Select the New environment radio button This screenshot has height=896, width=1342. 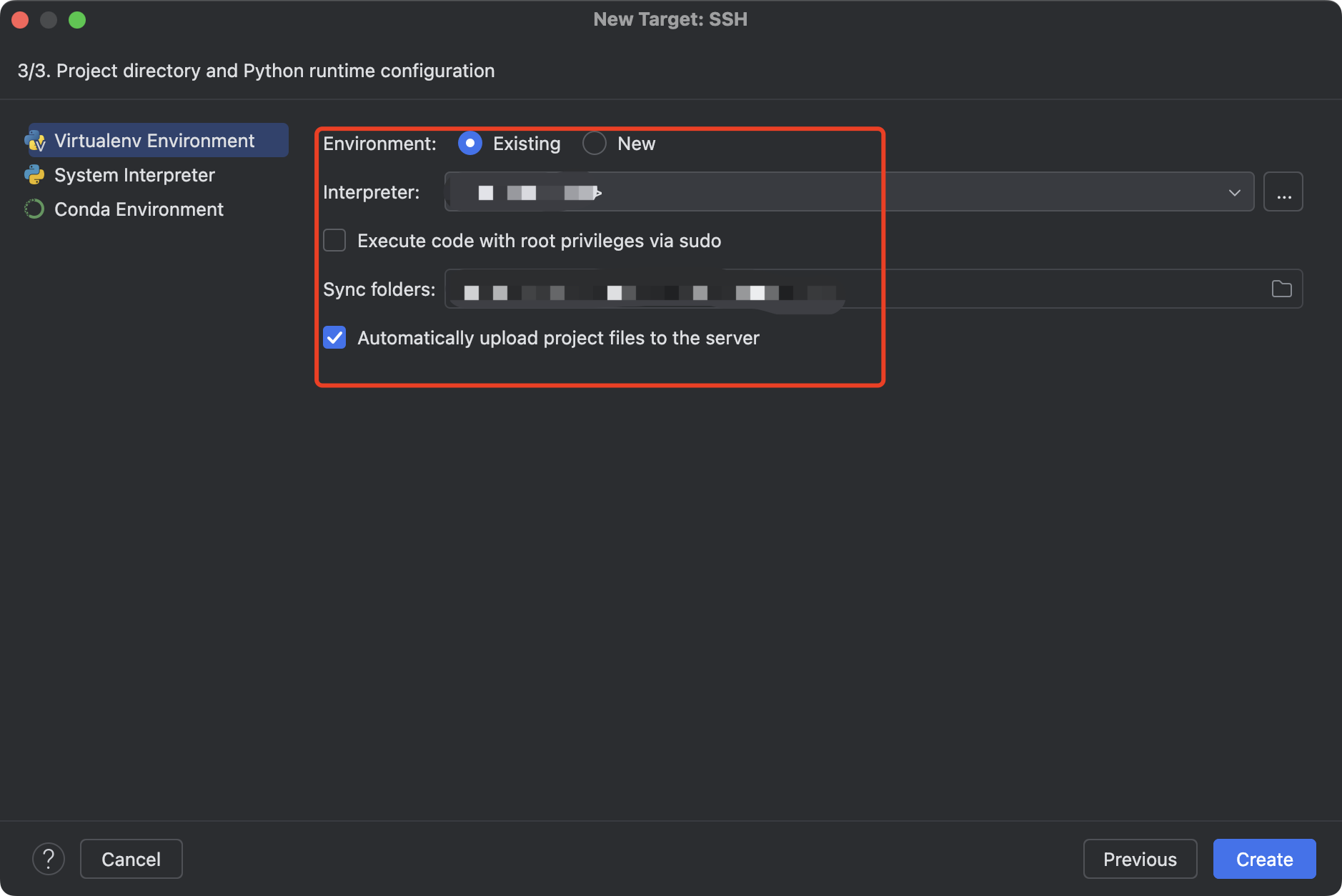click(x=595, y=144)
